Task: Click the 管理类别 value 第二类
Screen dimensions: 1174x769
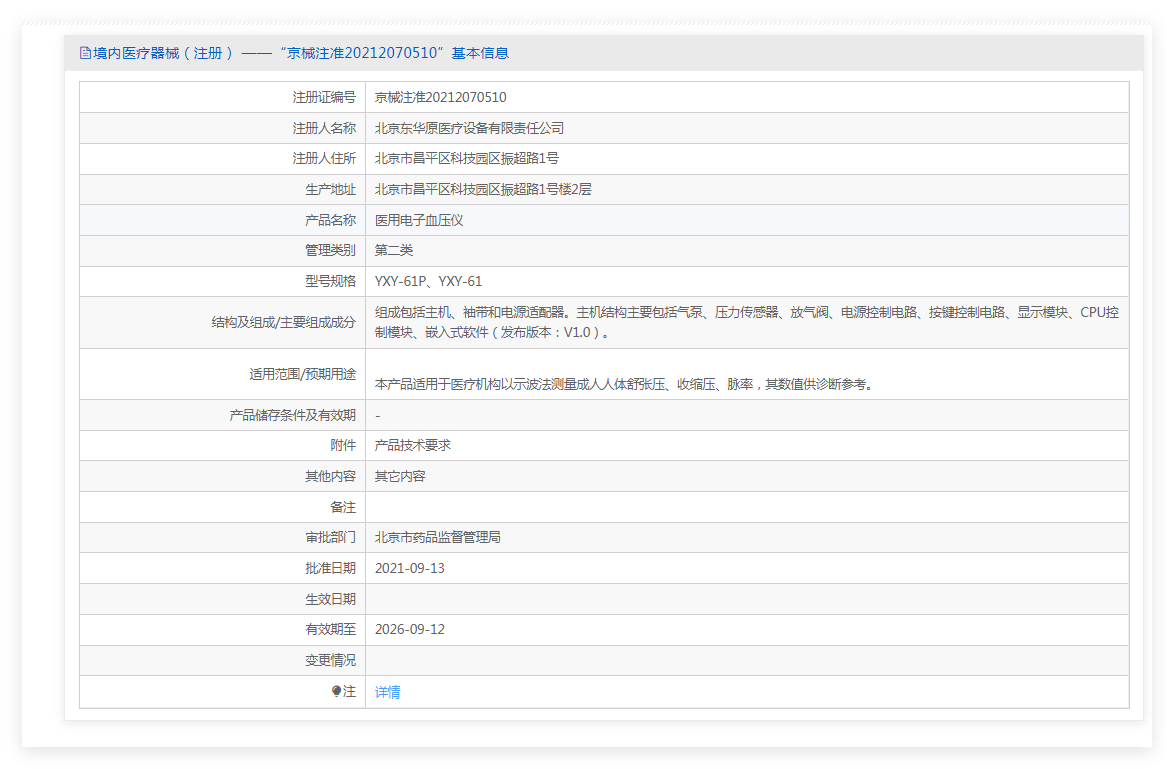Action: point(394,250)
